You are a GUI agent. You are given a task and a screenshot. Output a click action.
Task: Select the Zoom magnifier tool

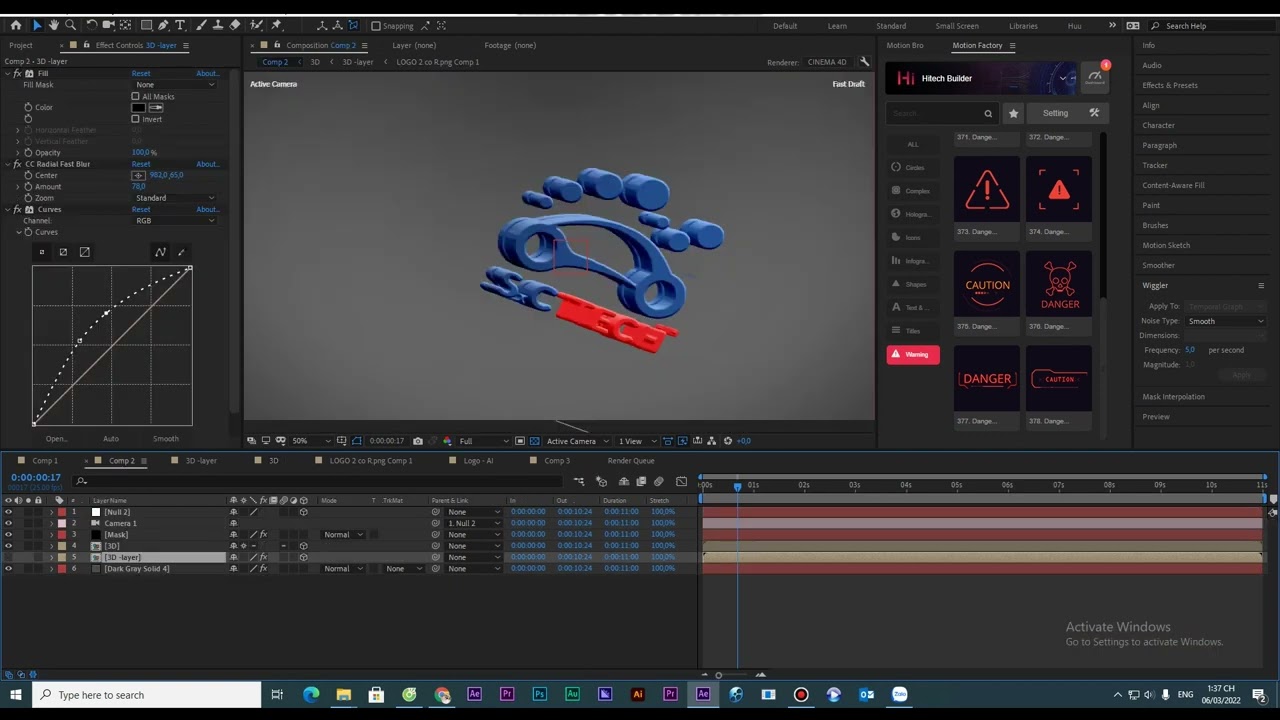click(x=70, y=25)
